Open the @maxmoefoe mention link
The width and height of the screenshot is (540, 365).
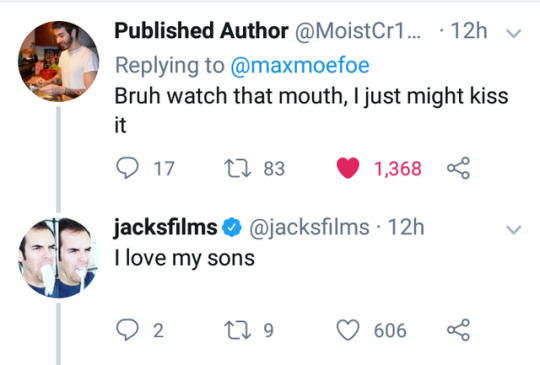tap(300, 65)
